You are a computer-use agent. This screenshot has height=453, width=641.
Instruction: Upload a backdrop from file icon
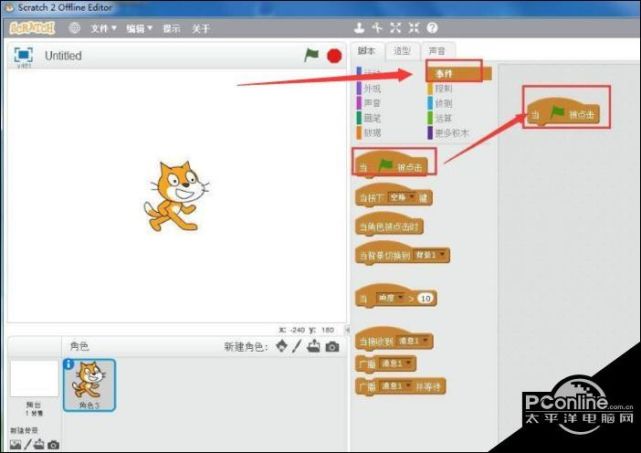[x=39, y=444]
